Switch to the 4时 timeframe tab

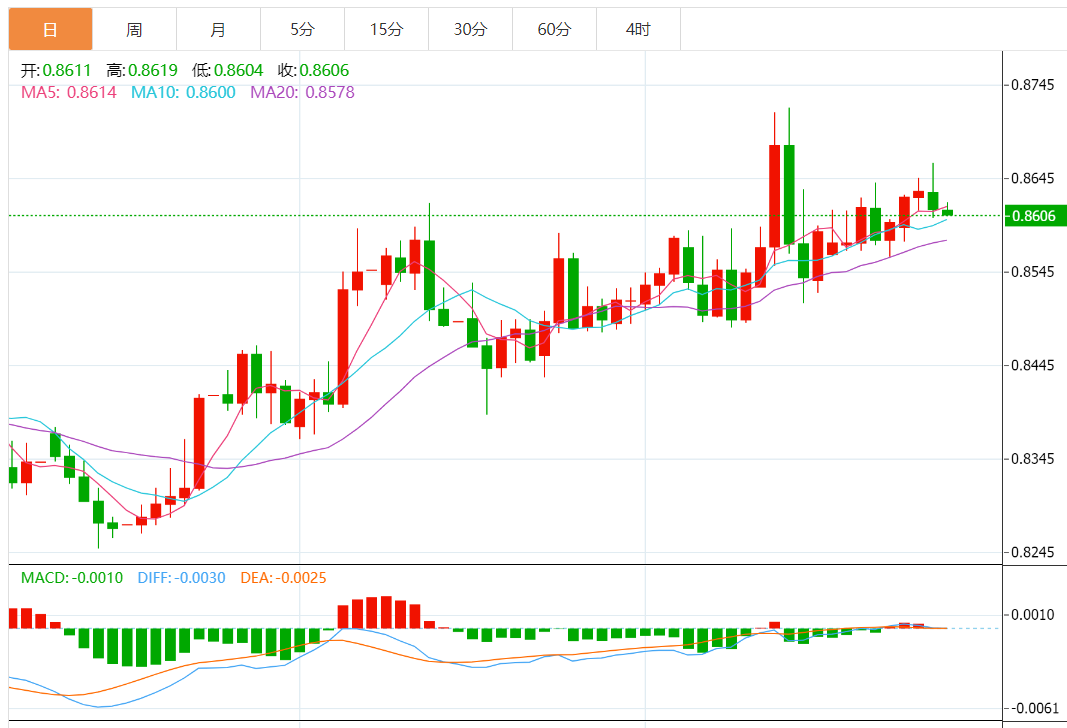coord(638,29)
